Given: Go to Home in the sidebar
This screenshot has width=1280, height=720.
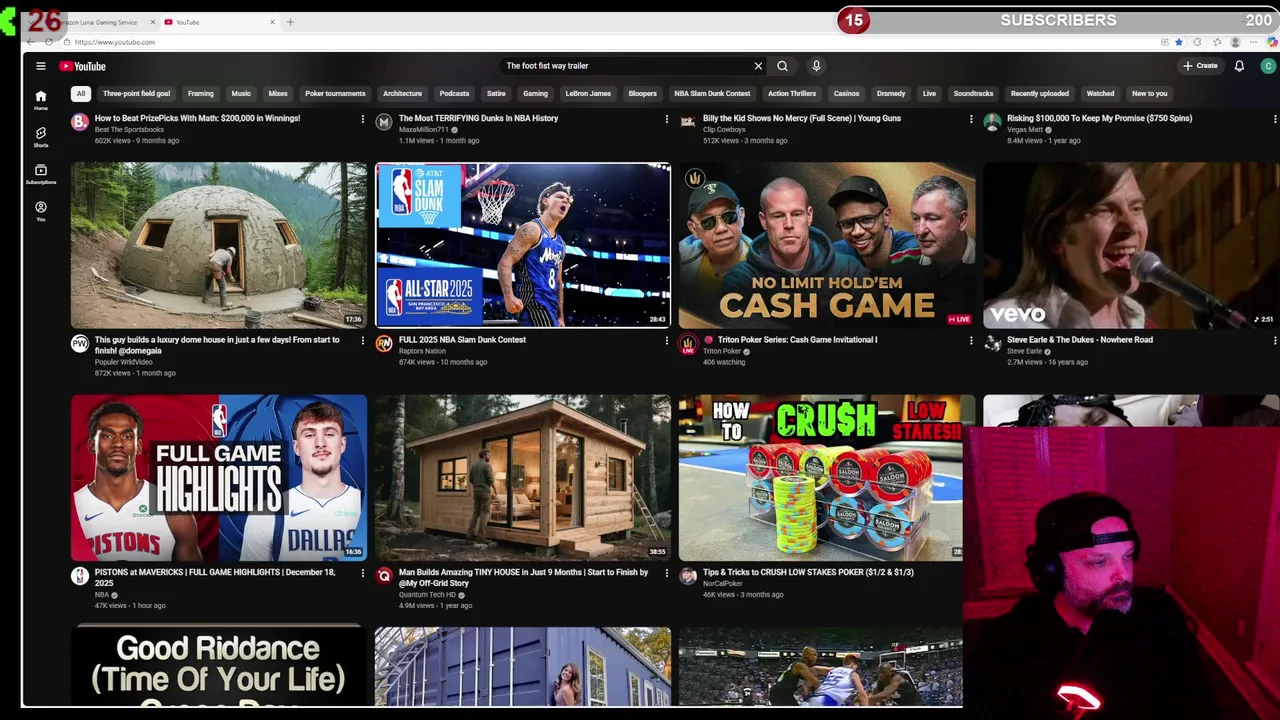Looking at the screenshot, I should click(x=41, y=100).
